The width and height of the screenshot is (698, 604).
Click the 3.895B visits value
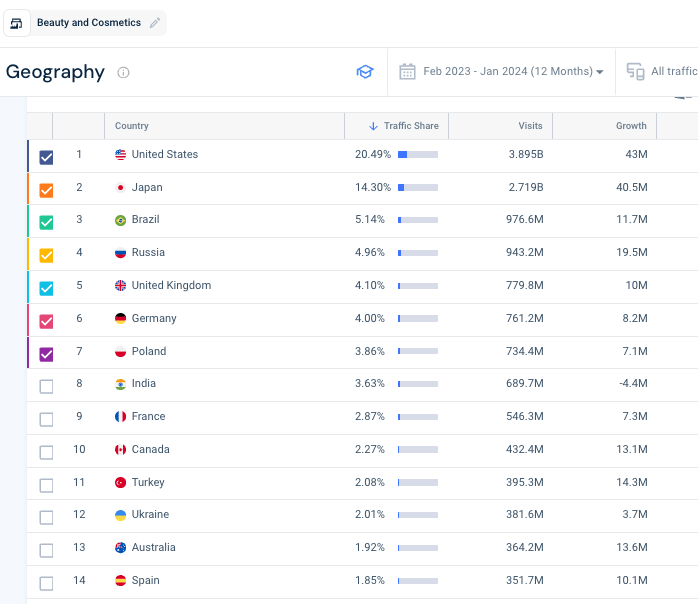tap(526, 154)
